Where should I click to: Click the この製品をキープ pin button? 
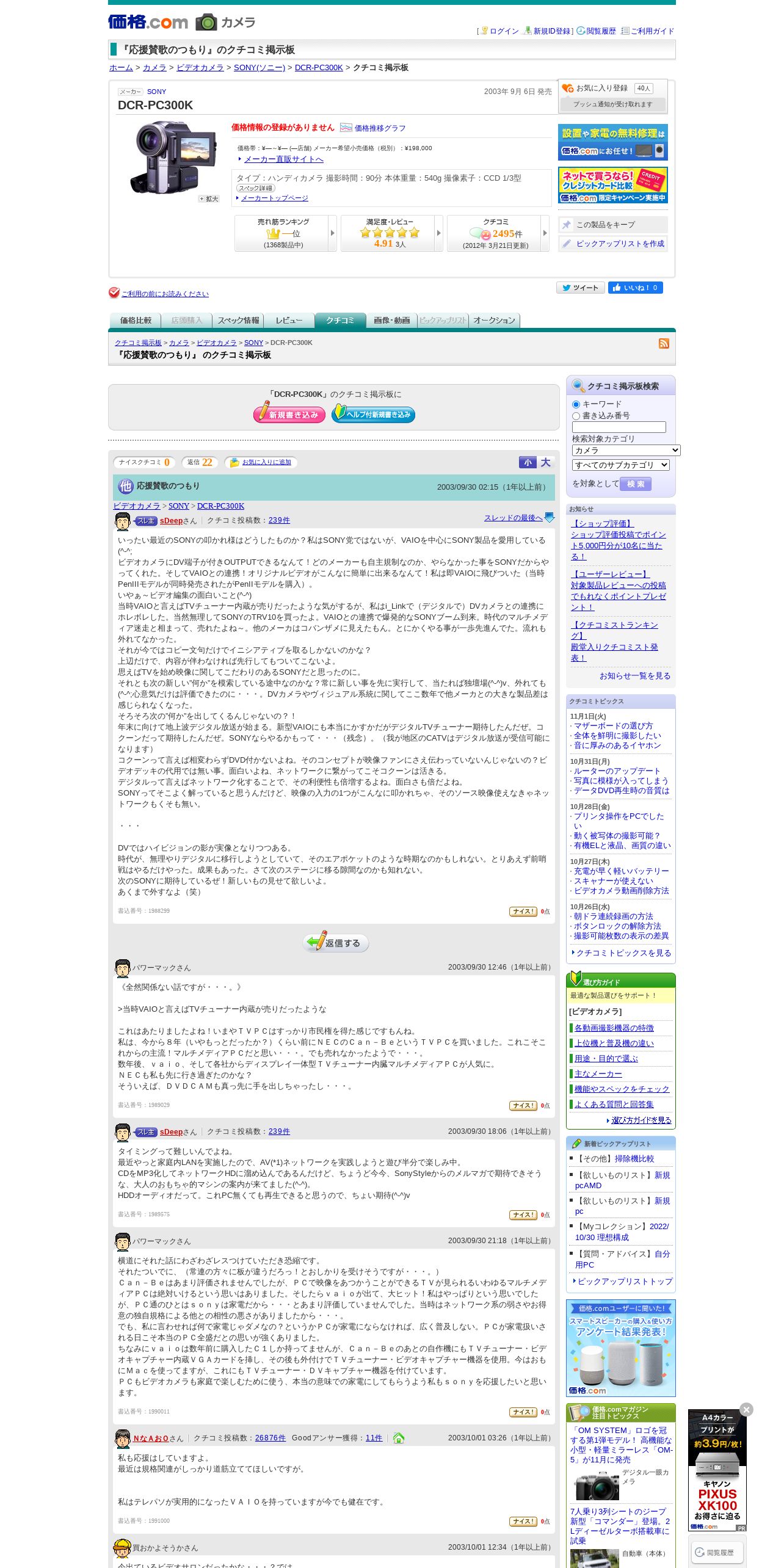(x=612, y=225)
